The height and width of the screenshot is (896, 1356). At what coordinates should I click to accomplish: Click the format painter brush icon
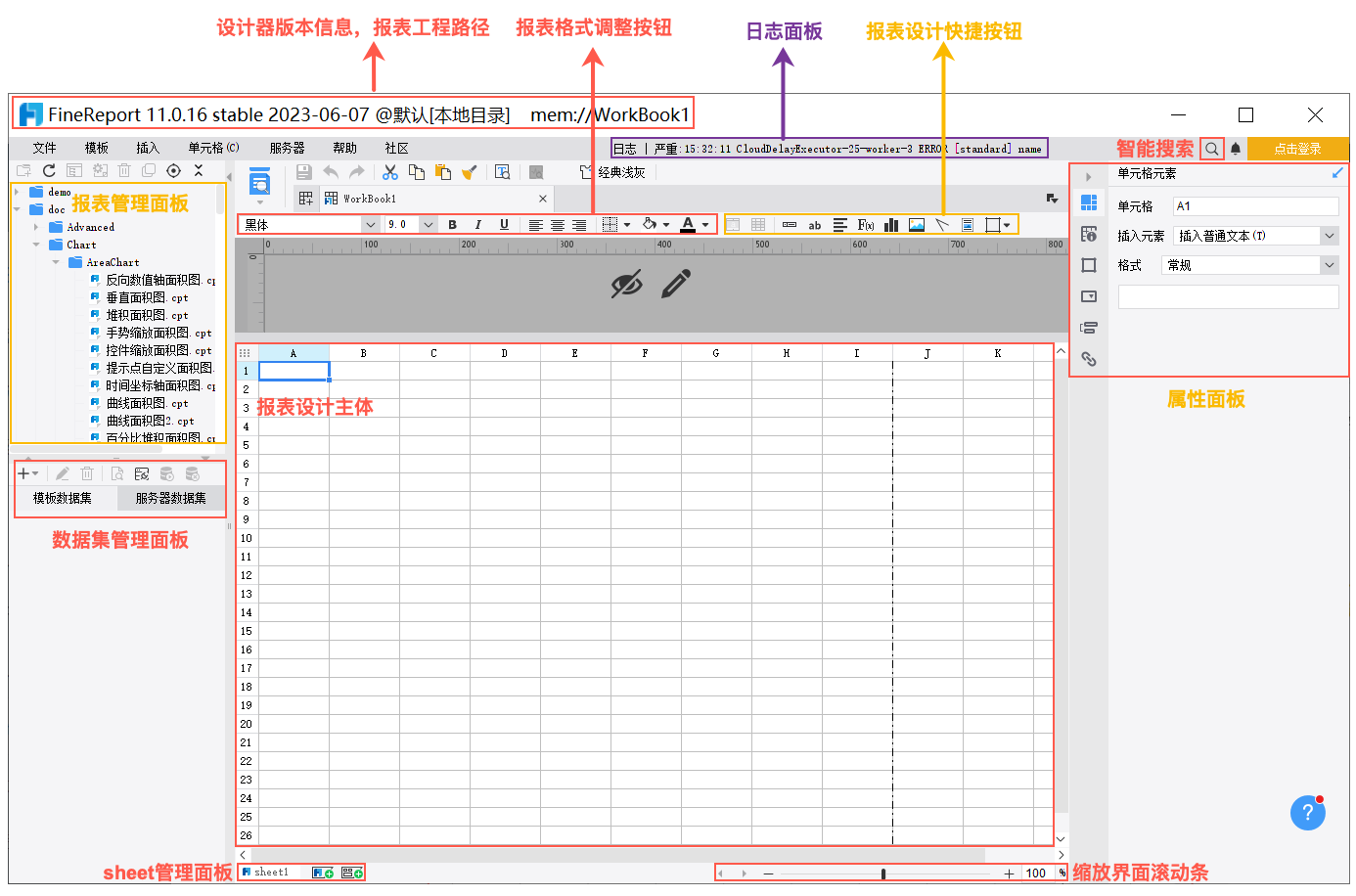pos(470,172)
